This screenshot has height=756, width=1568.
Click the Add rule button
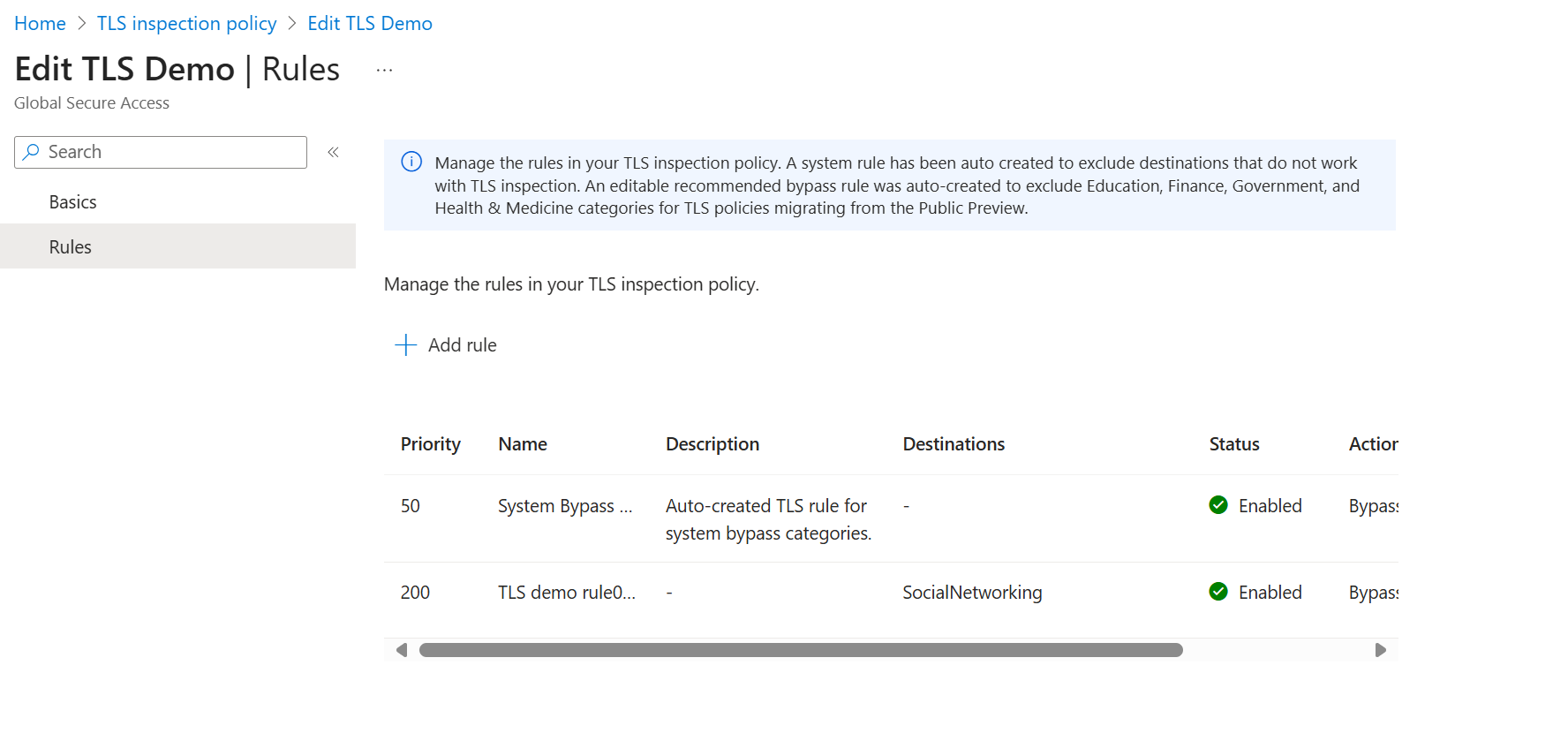[462, 345]
